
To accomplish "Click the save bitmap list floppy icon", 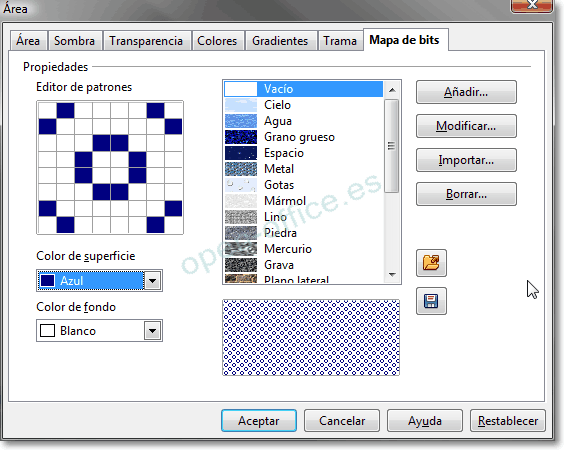I will 431,301.
